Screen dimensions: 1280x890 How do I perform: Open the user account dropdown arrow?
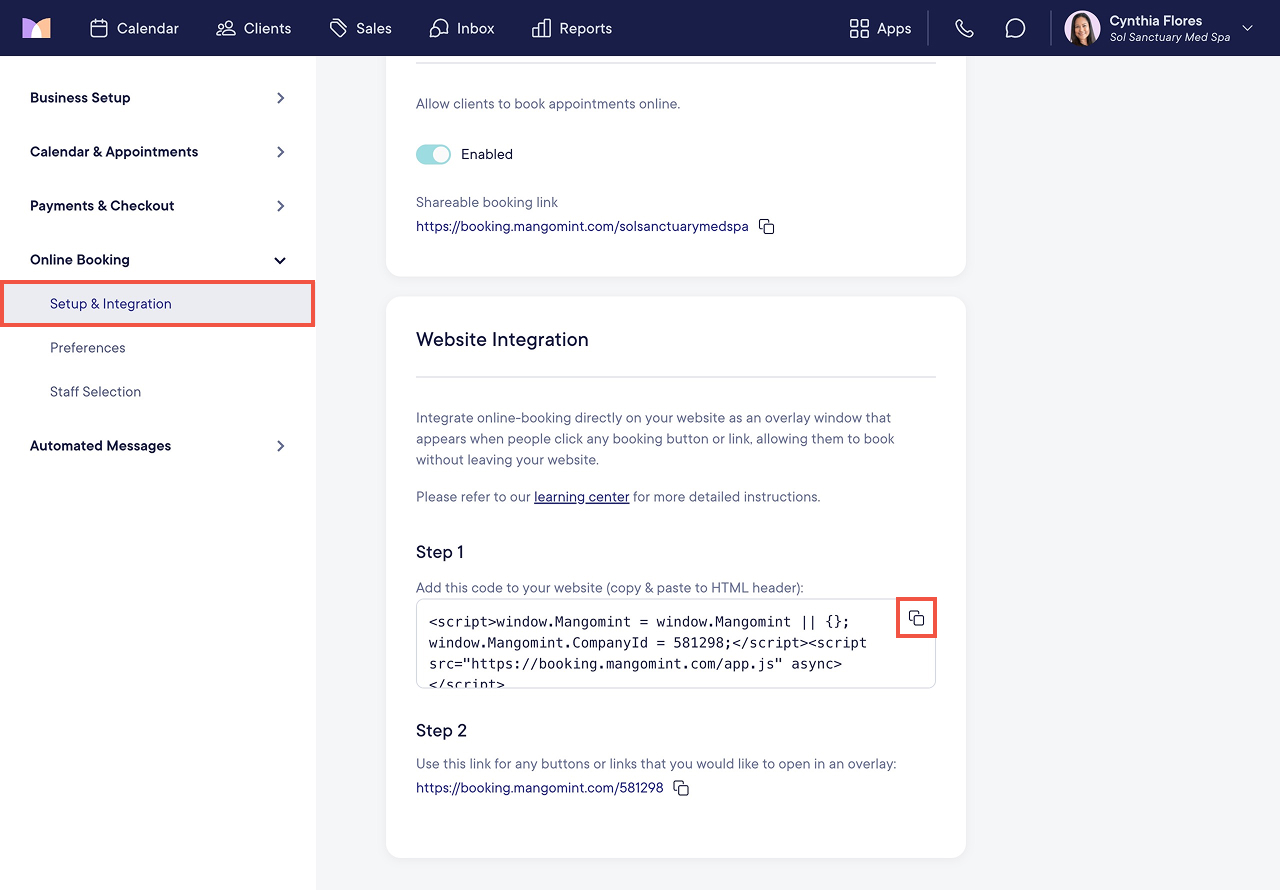click(x=1248, y=28)
